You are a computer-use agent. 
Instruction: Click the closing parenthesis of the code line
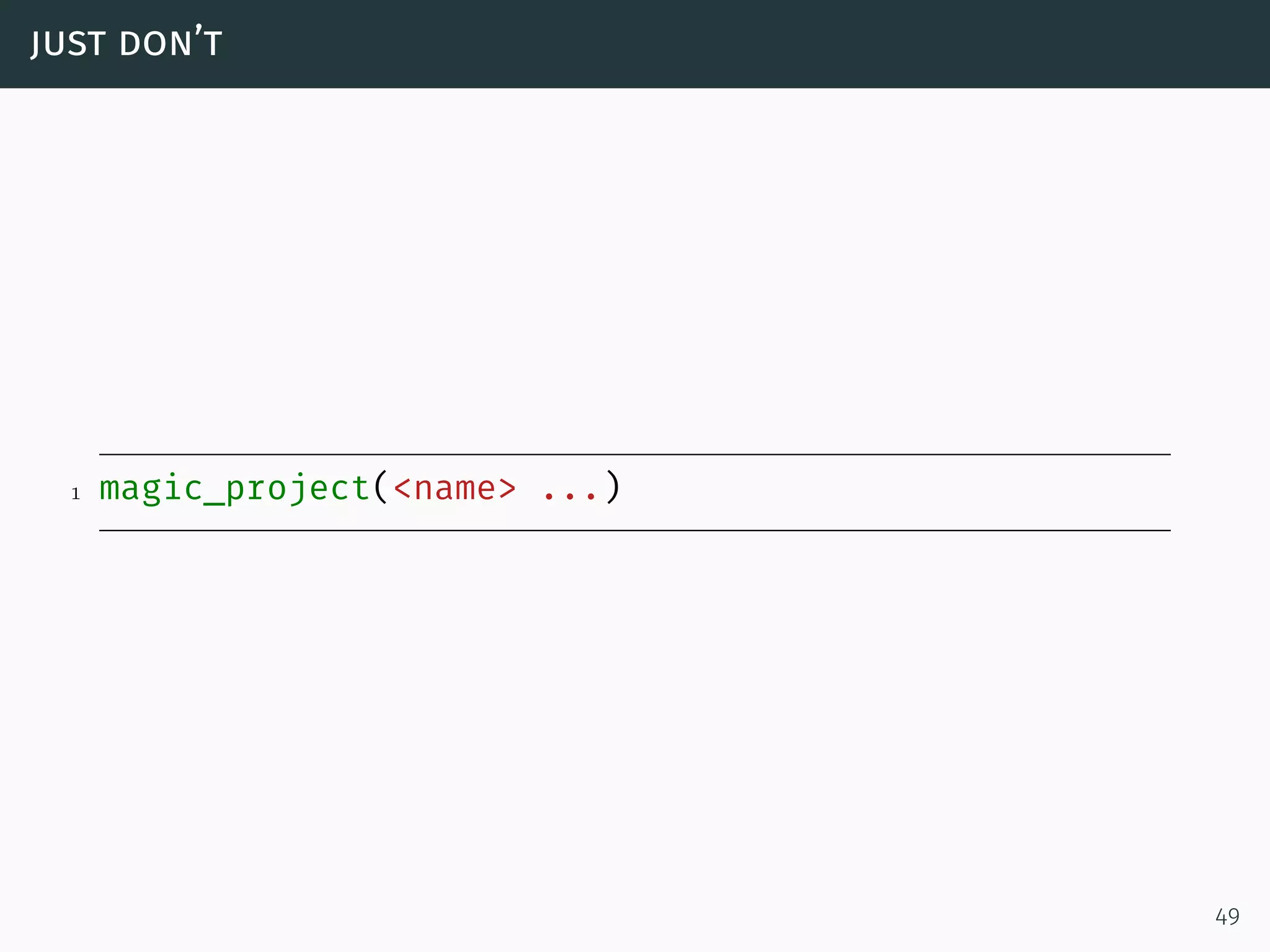click(613, 488)
